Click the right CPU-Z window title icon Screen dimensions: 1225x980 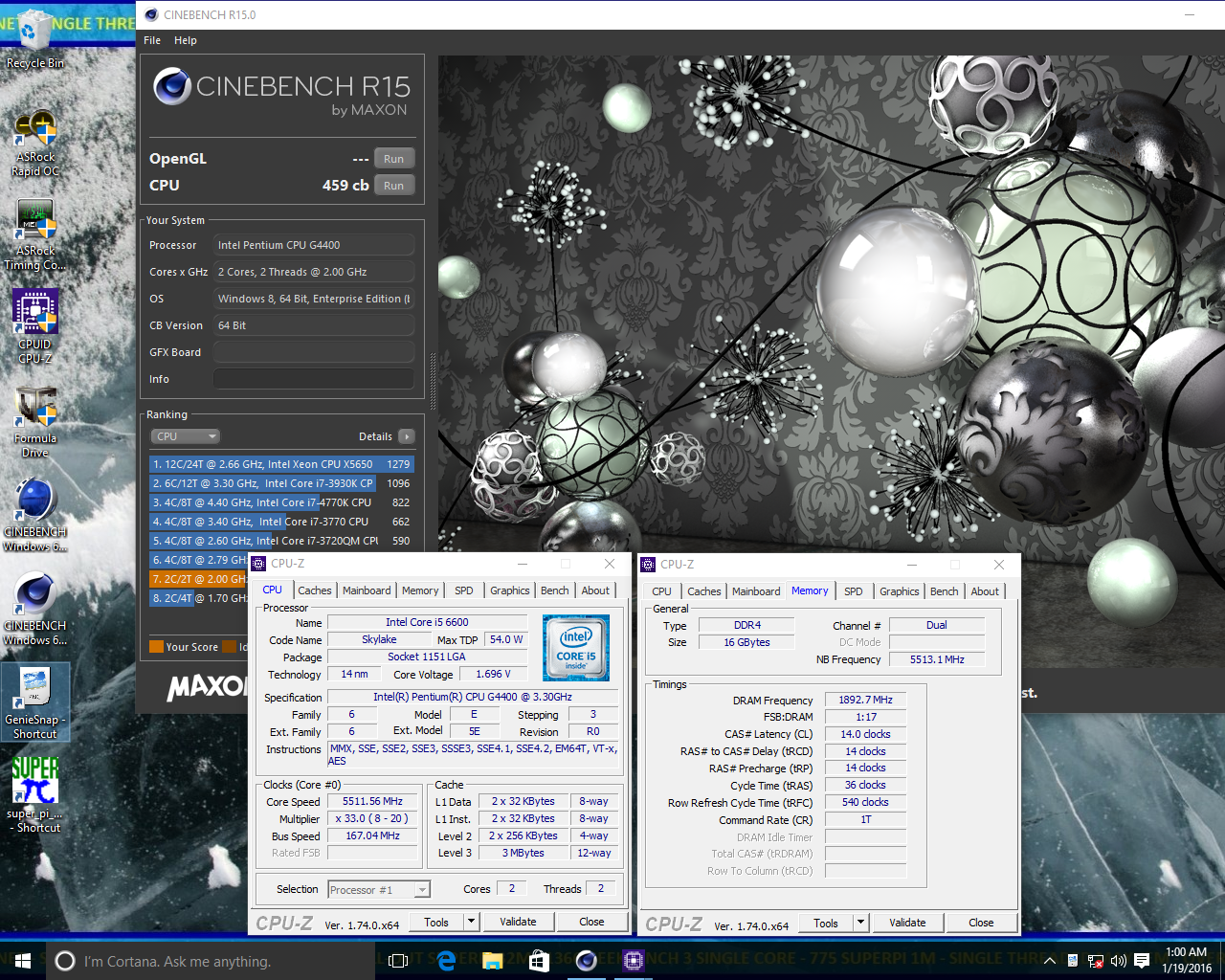click(x=648, y=565)
